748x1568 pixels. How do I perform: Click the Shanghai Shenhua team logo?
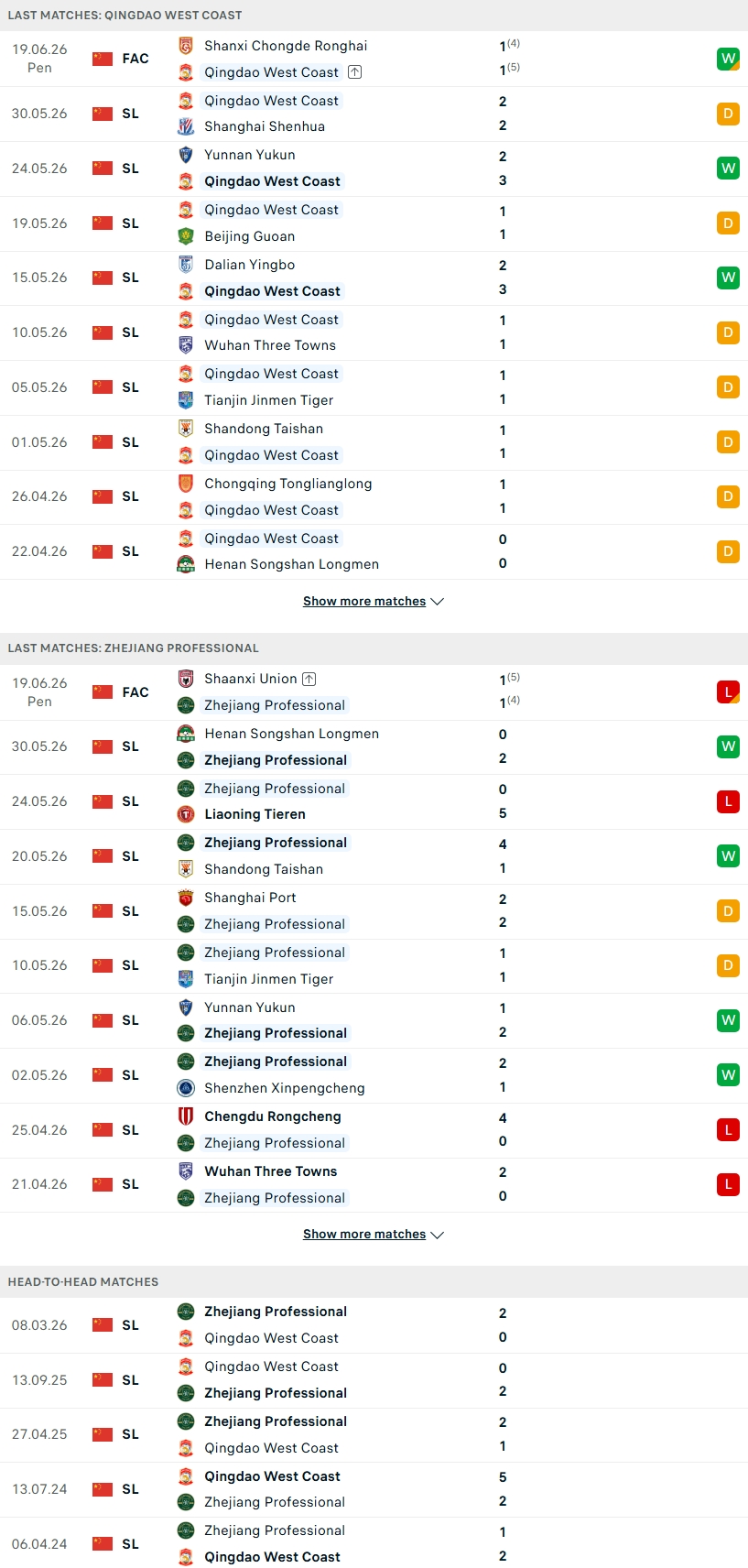tap(186, 126)
